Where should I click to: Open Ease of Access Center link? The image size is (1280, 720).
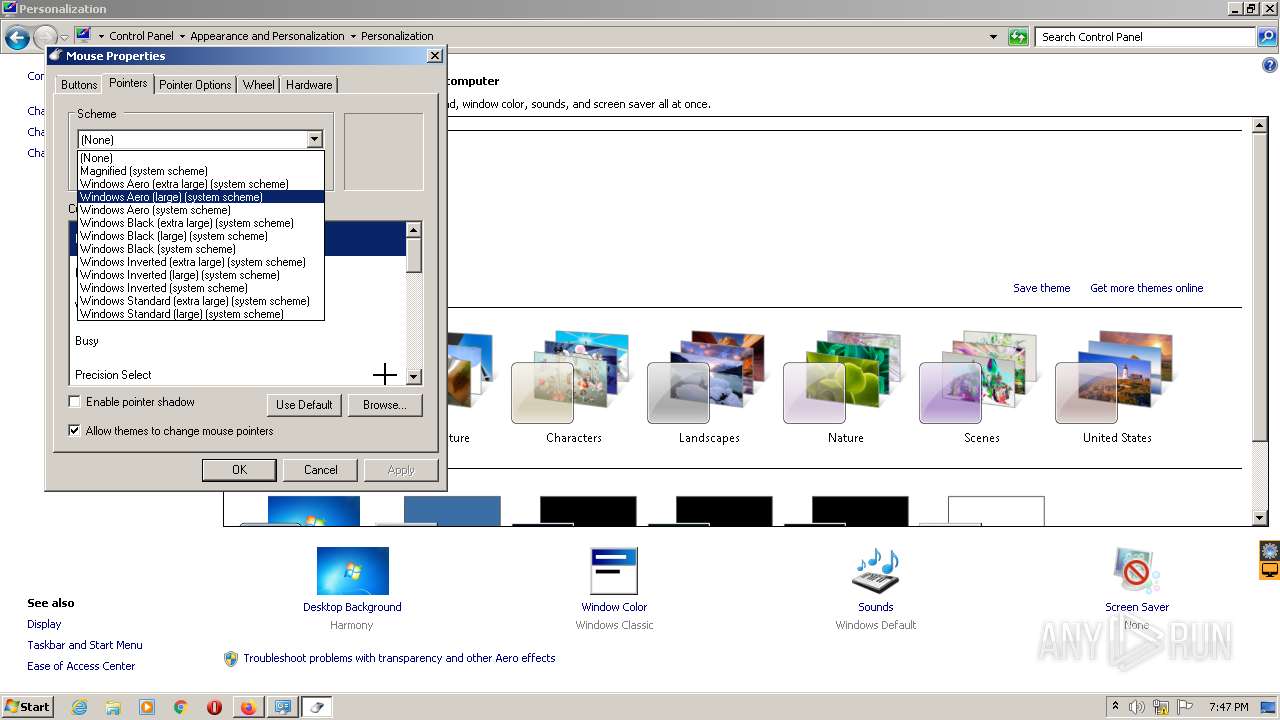click(x=81, y=666)
